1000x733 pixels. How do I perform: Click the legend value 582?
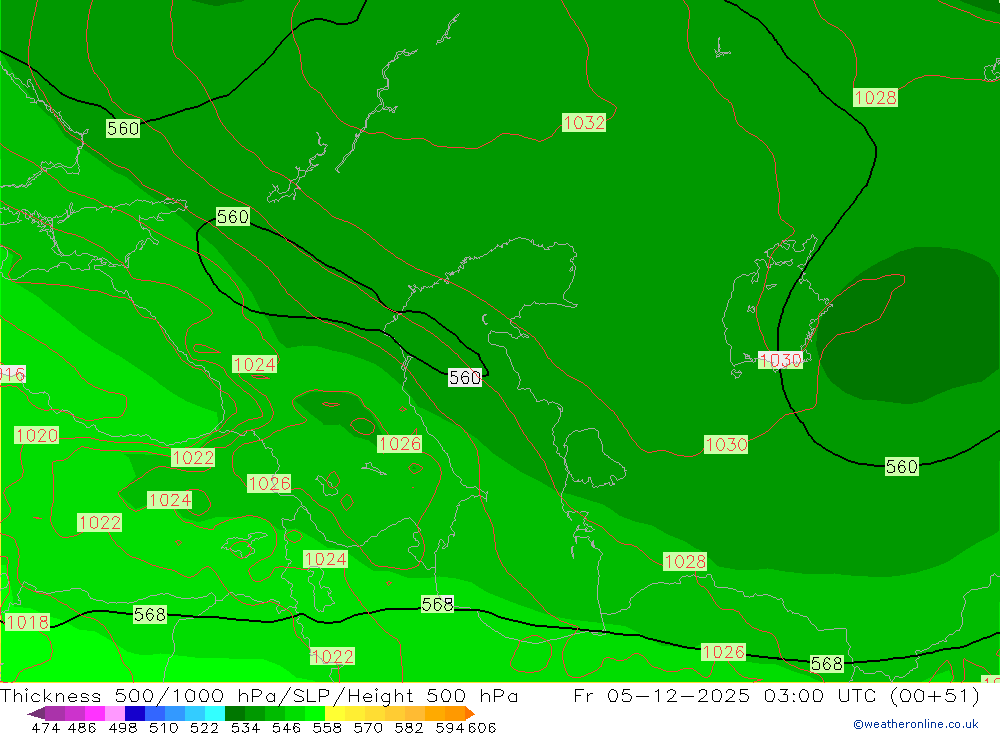pyautogui.click(x=409, y=728)
